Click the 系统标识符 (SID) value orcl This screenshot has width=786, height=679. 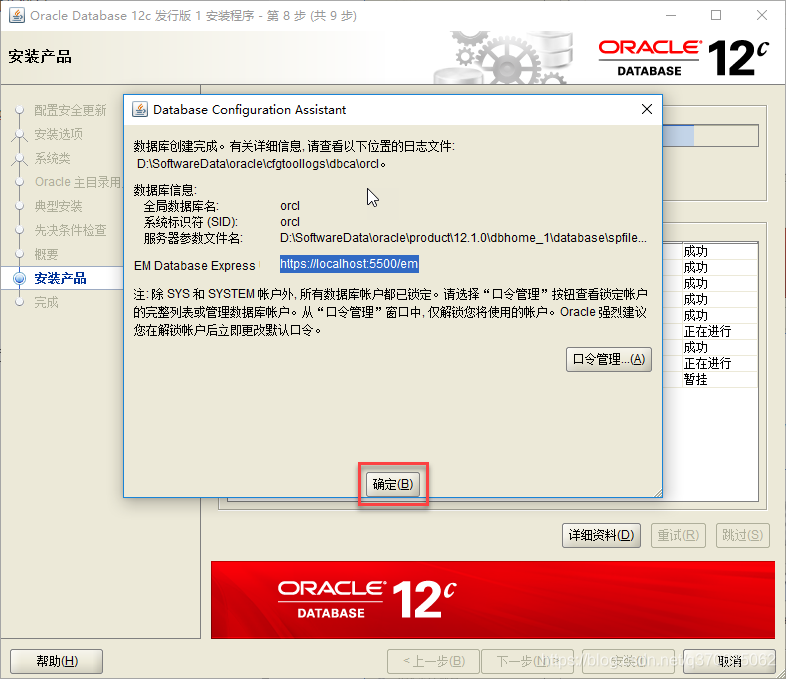(290, 222)
